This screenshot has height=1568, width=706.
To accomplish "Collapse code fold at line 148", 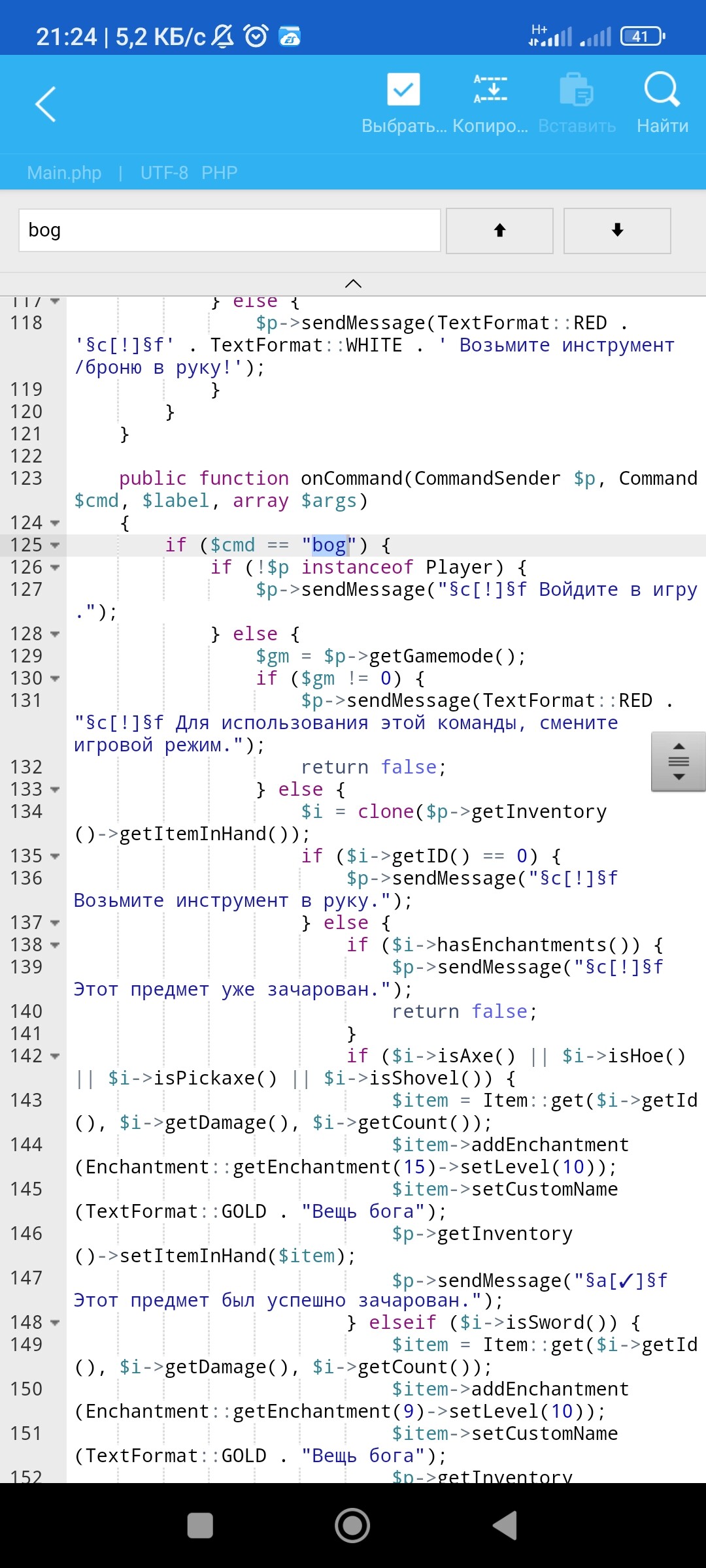I will pyautogui.click(x=55, y=1323).
